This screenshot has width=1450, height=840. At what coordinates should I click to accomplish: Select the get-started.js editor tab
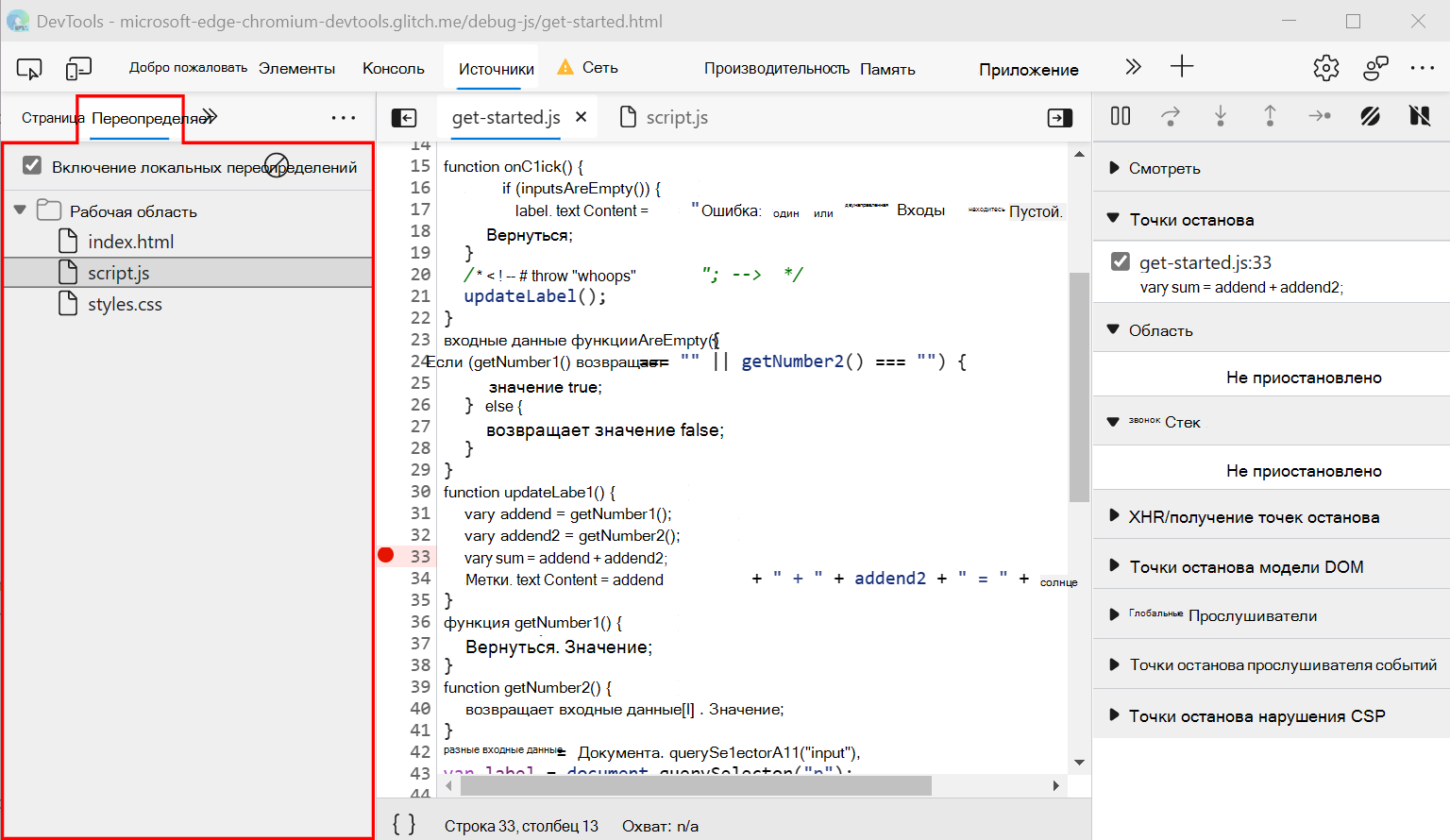pos(506,117)
